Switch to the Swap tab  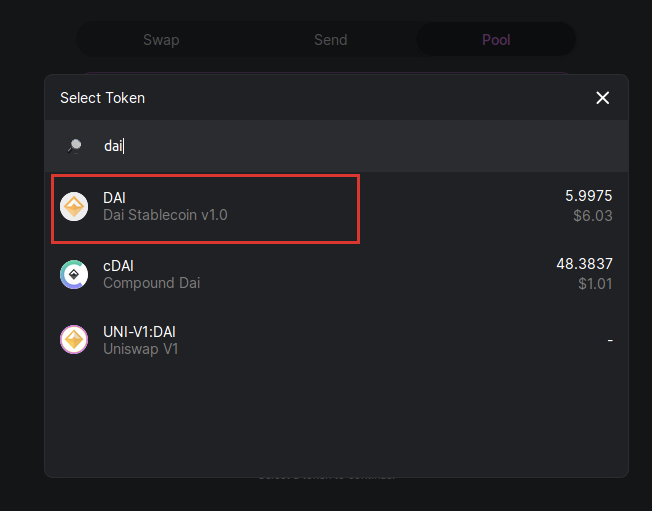pyautogui.click(x=161, y=40)
